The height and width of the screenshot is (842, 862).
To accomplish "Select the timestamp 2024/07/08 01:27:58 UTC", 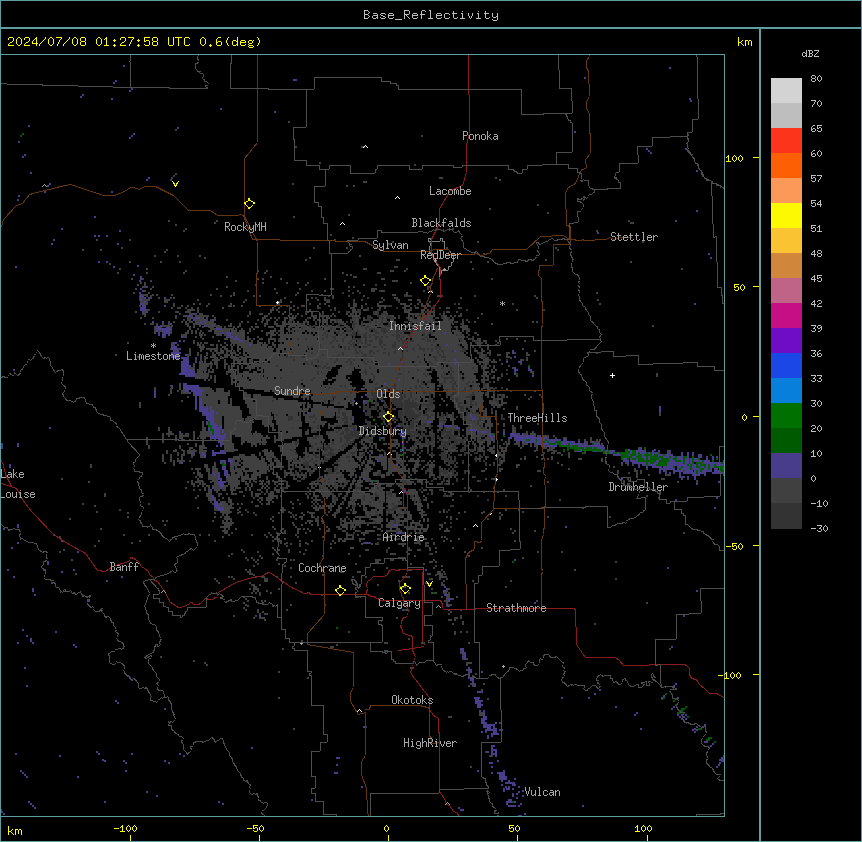I will 99,42.
